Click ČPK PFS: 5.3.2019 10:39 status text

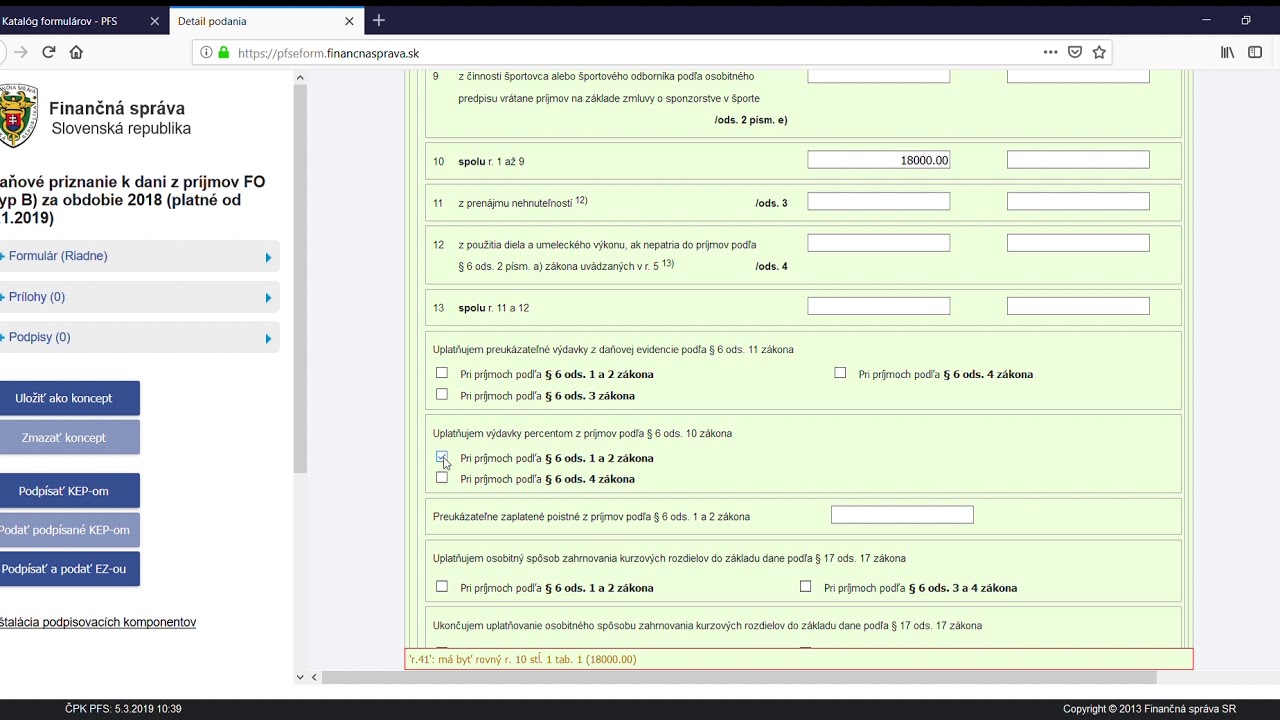(x=123, y=709)
